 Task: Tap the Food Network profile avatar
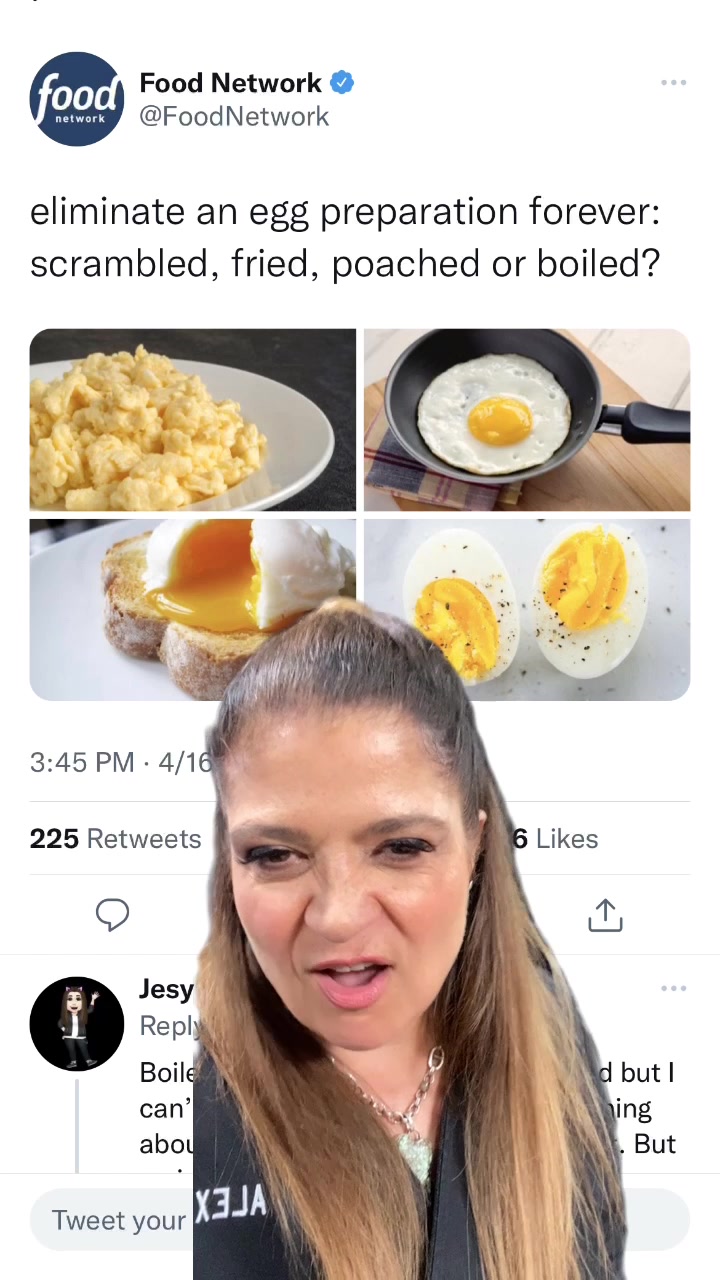point(77,99)
